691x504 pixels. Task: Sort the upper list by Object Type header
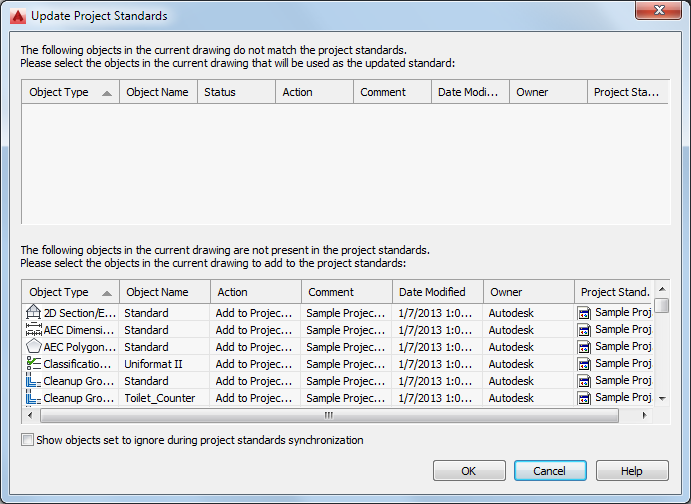70,92
